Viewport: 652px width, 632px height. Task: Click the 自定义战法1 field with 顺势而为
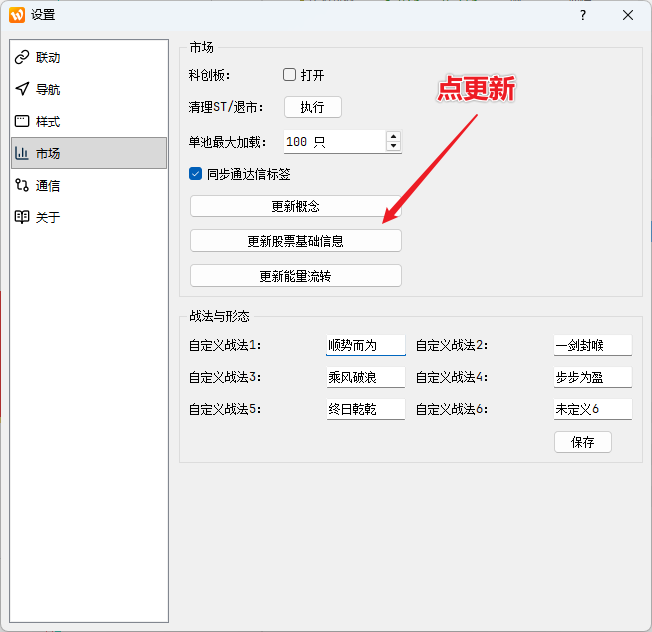[366, 345]
